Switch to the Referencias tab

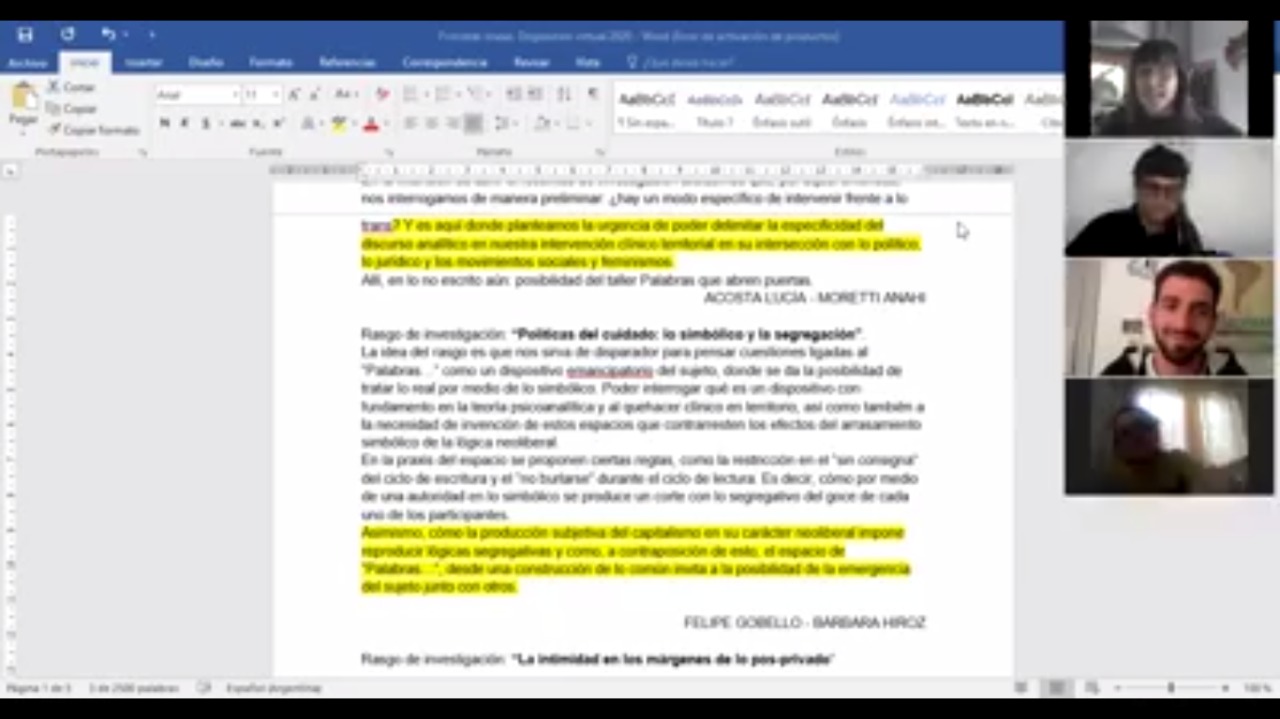347,62
